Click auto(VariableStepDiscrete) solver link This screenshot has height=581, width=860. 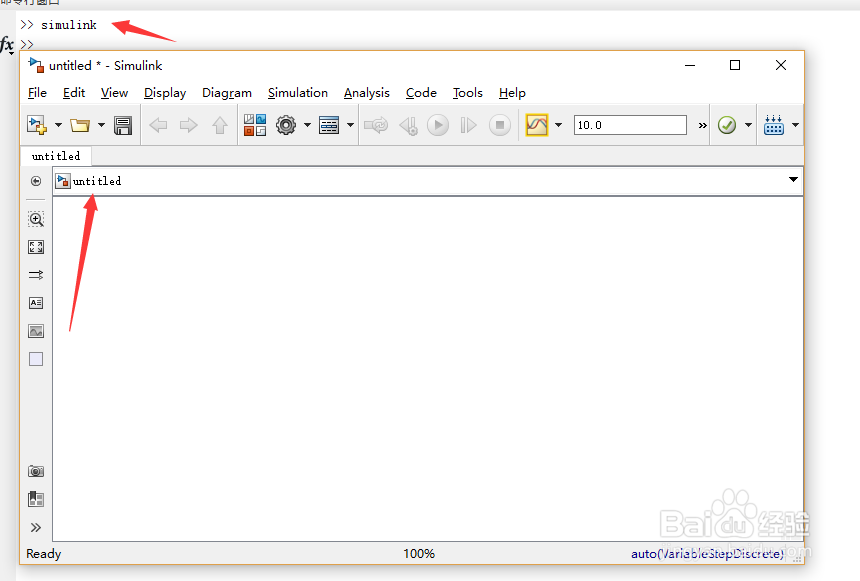[x=707, y=554]
